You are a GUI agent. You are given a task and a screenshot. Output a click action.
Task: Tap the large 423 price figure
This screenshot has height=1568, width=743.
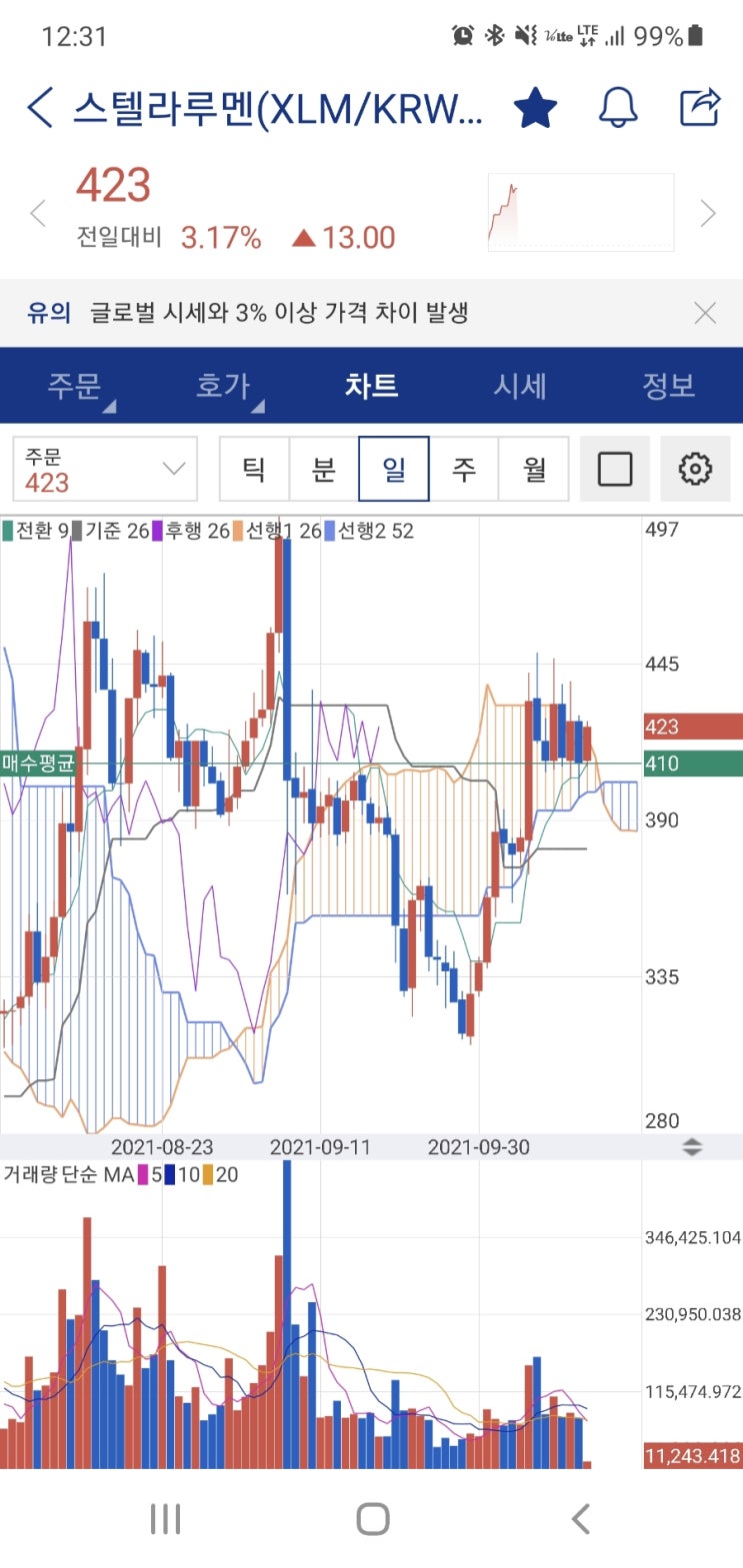point(113,185)
